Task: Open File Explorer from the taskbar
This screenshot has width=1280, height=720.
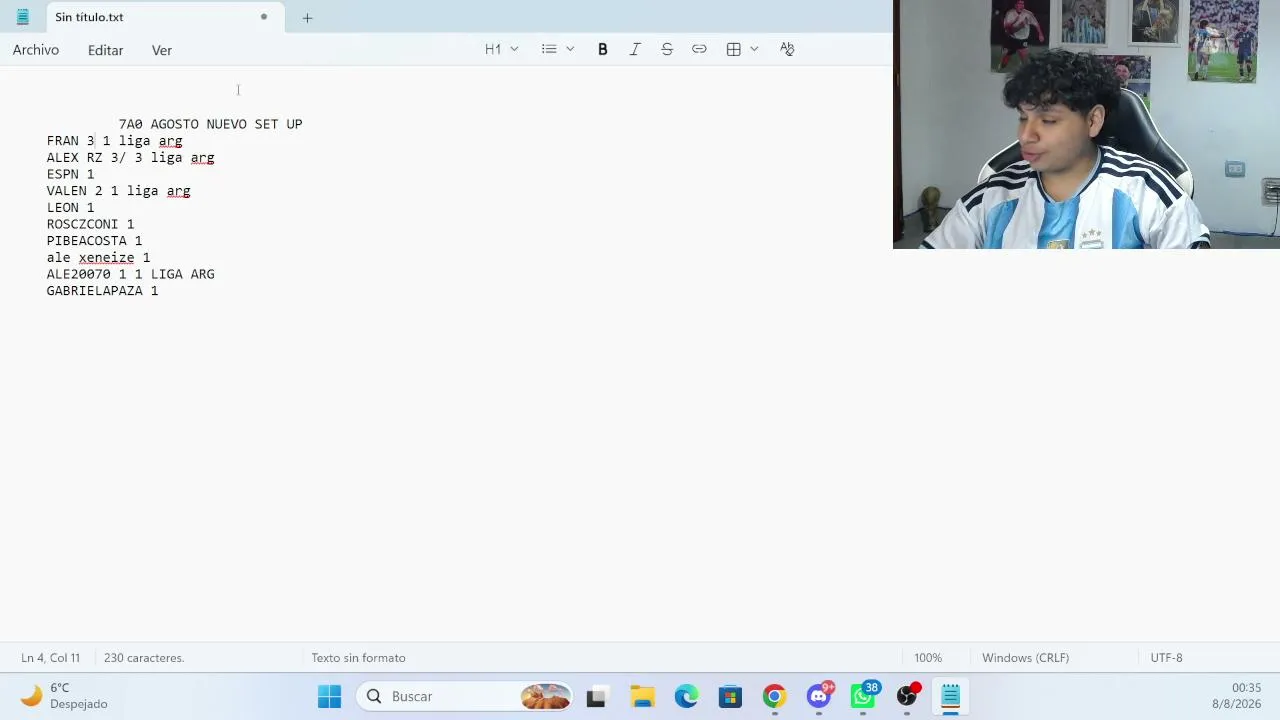Action: coord(642,696)
